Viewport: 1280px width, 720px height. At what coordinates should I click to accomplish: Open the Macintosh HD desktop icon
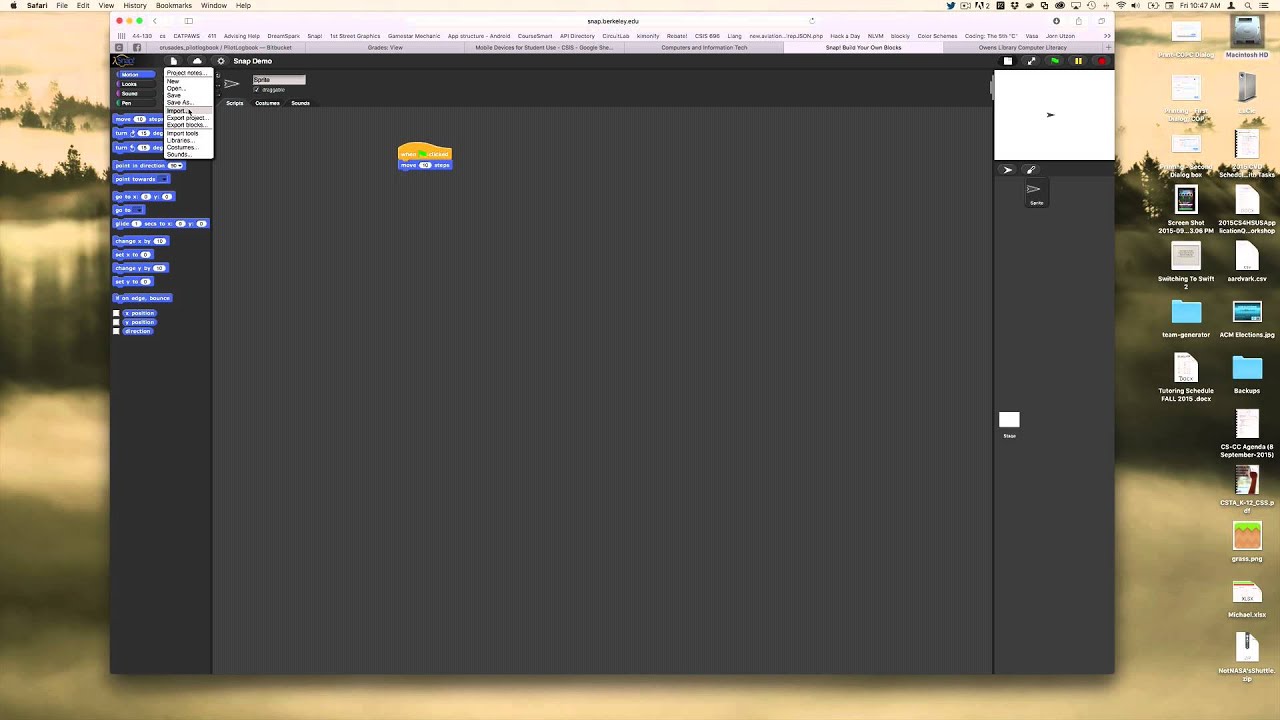tap(1247, 38)
